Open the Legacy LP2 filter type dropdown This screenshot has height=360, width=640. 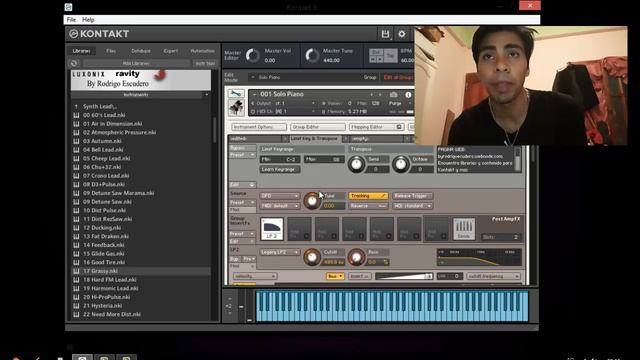(x=280, y=252)
